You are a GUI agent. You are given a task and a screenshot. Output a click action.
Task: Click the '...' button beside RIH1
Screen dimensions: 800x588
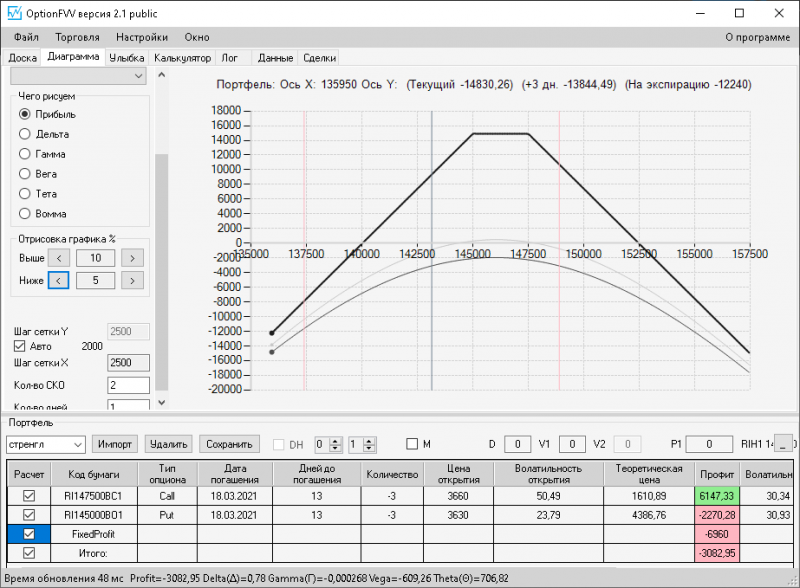click(784, 444)
